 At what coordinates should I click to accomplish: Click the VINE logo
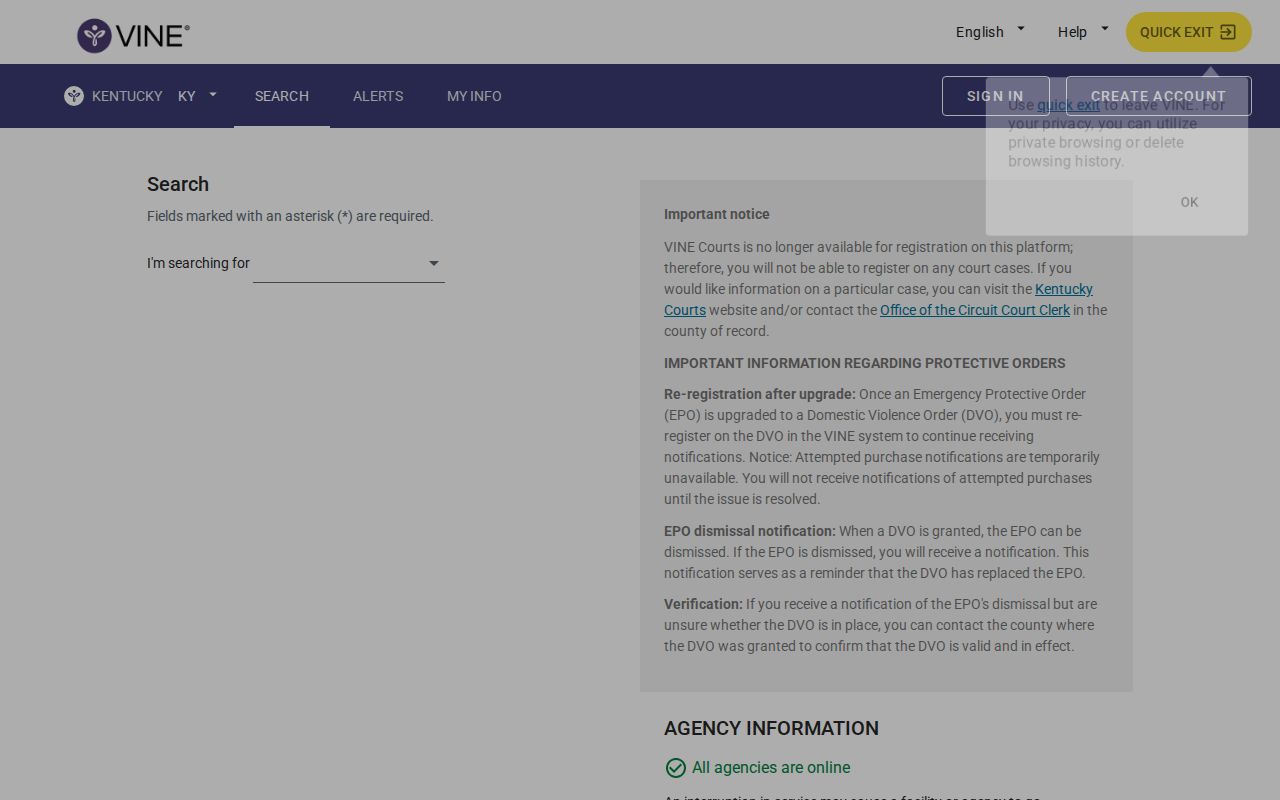133,36
